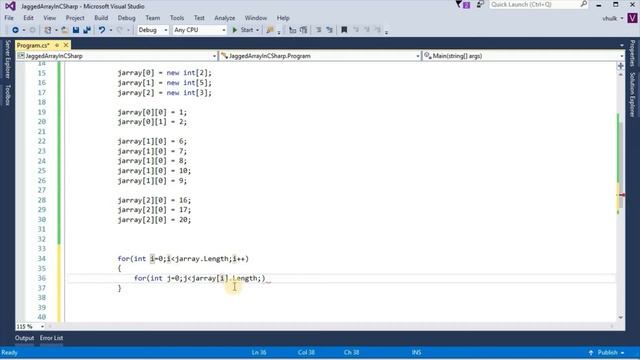Switch to the Output tab
This screenshot has width=640, height=360.
[24, 338]
